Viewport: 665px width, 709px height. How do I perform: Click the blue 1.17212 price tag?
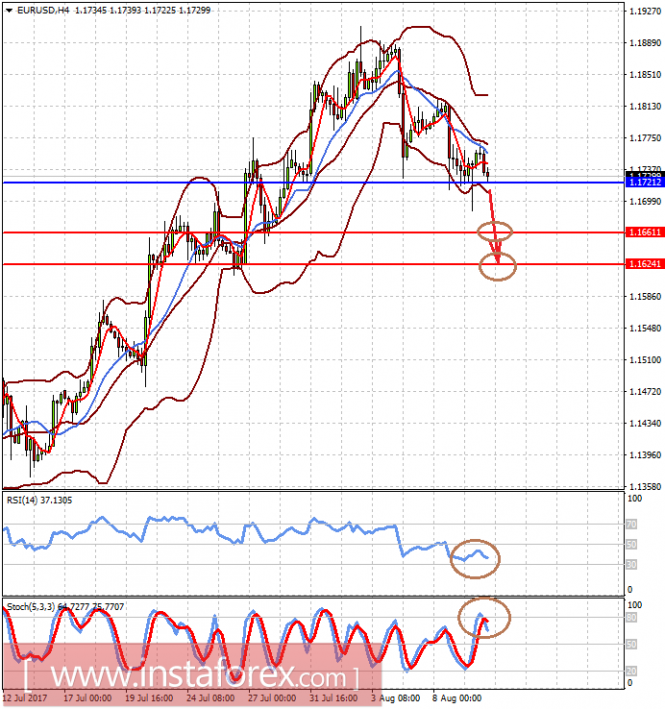point(641,183)
